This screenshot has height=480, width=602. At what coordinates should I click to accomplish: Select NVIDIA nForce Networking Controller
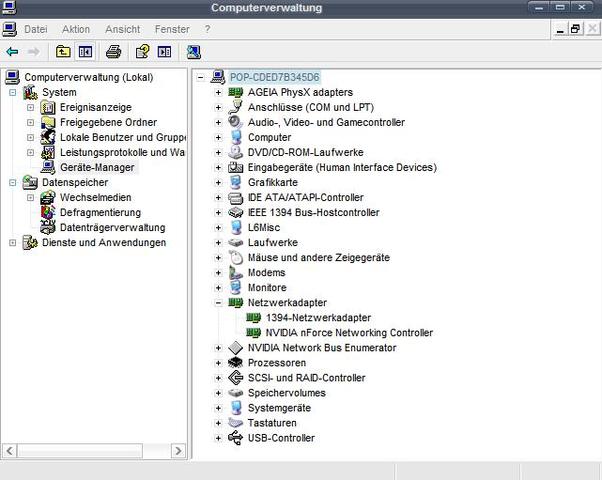coord(349,333)
